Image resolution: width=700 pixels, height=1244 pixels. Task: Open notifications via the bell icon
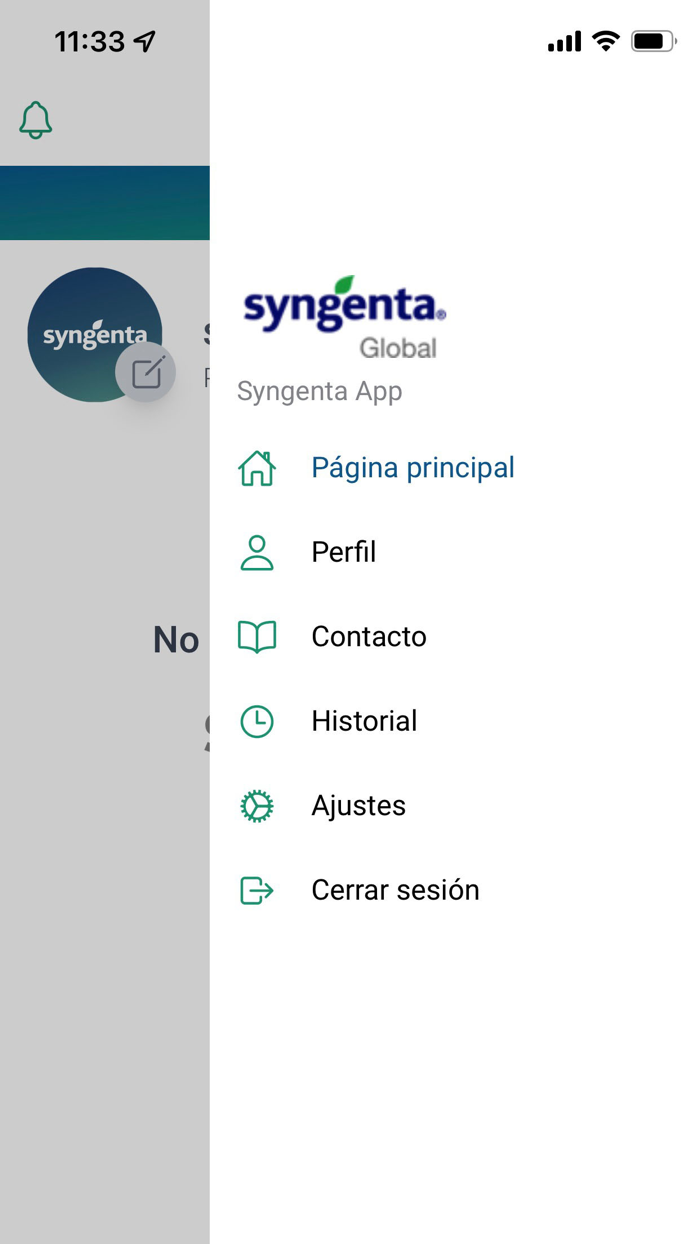35,120
